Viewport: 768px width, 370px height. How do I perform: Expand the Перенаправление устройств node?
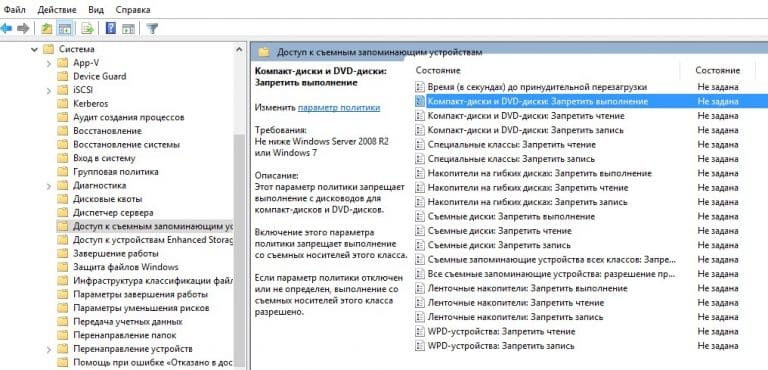(x=48, y=349)
